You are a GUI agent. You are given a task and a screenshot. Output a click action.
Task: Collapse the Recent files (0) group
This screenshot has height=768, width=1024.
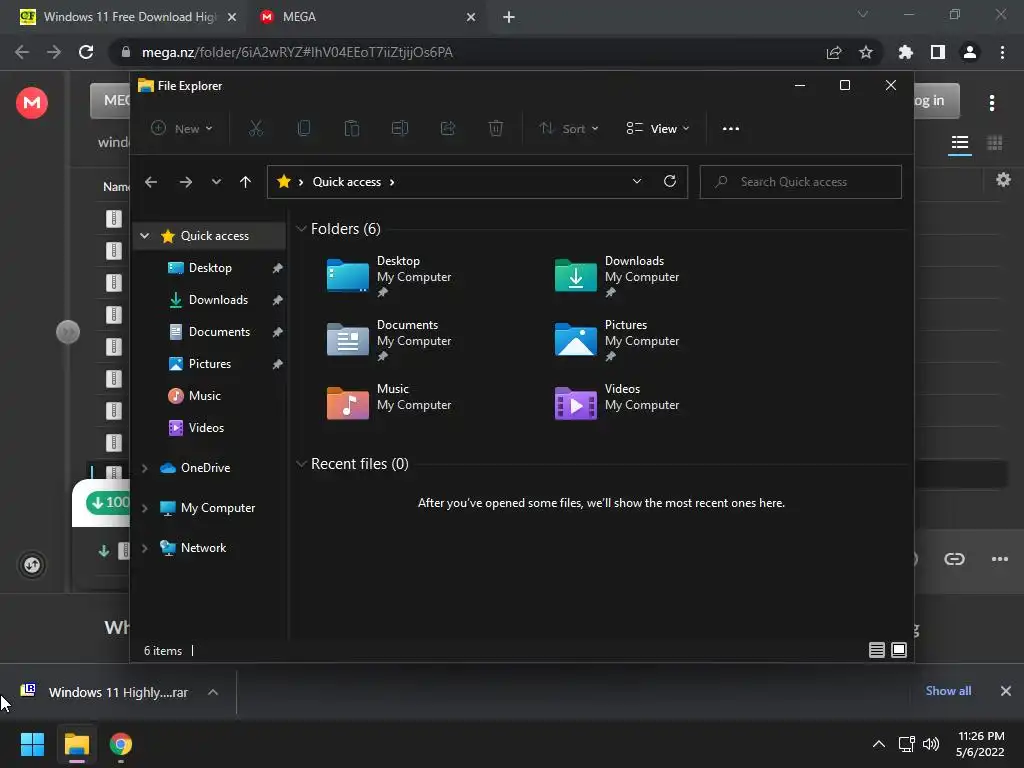pyautogui.click(x=301, y=464)
